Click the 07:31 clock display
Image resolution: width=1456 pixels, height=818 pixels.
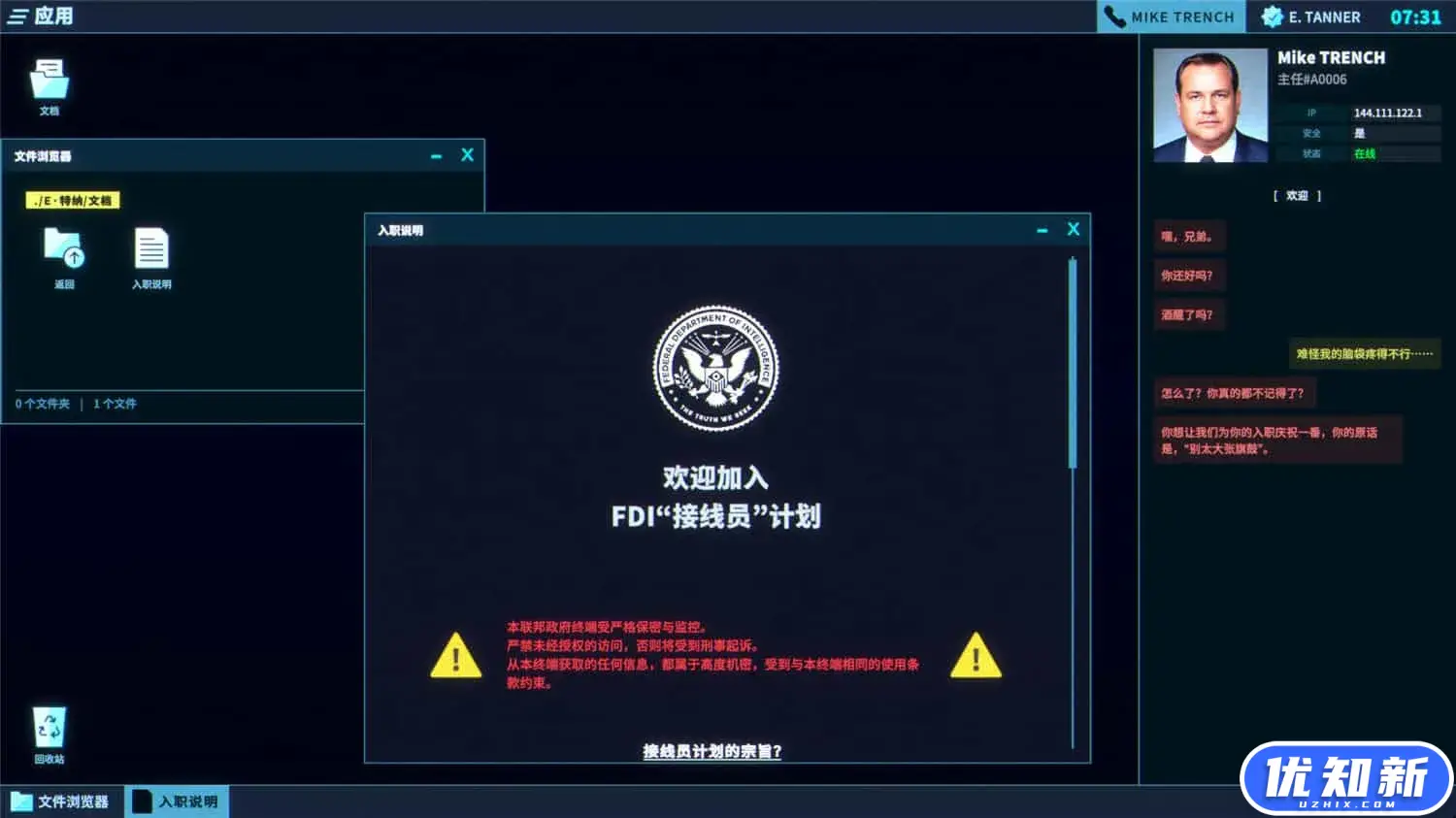(x=1415, y=16)
